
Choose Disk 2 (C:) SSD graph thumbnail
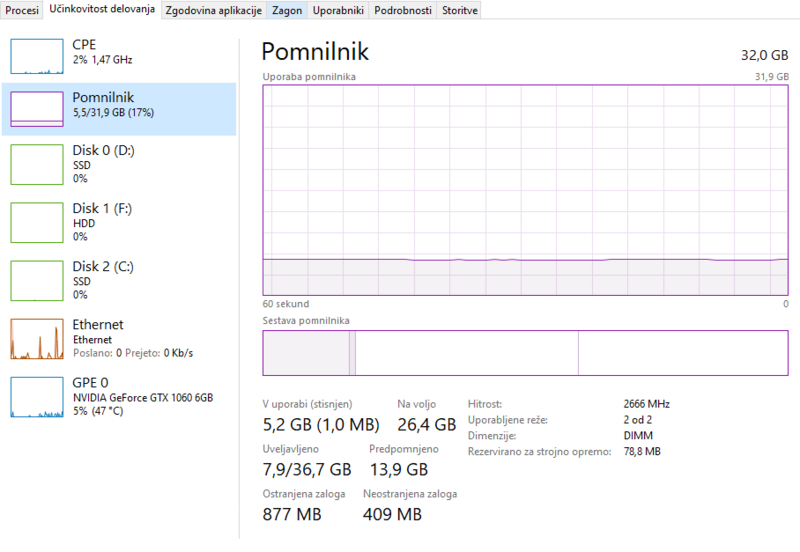pos(37,281)
